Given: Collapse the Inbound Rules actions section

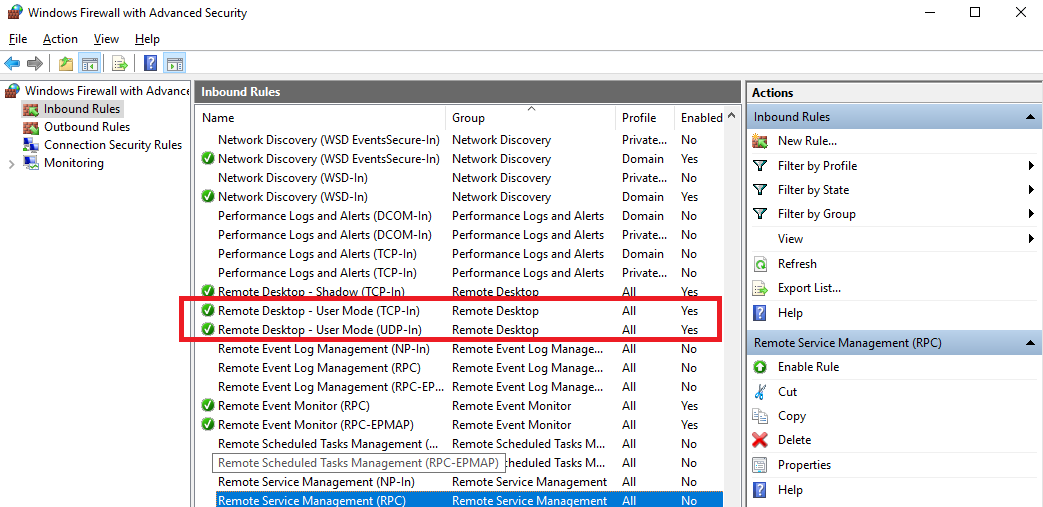Looking at the screenshot, I should point(1030,117).
